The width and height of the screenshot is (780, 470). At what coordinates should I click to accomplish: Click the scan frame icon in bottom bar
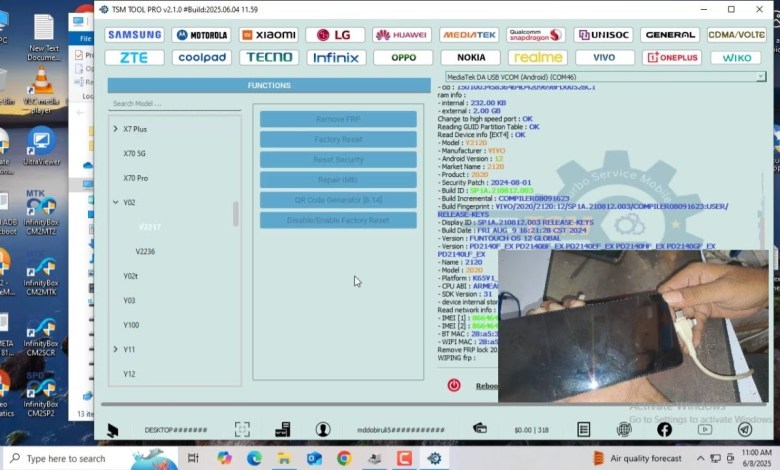pos(242,429)
